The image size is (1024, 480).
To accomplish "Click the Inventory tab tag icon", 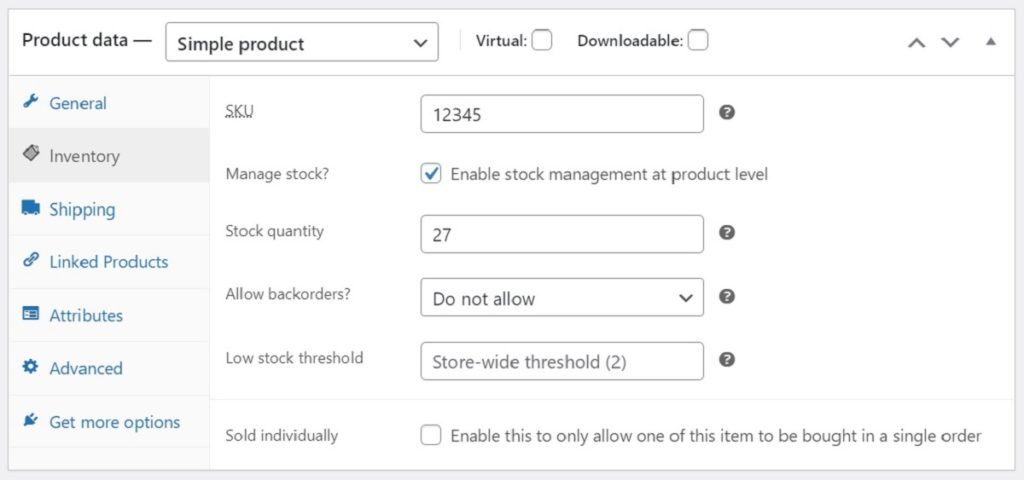I will pyautogui.click(x=31, y=152).
